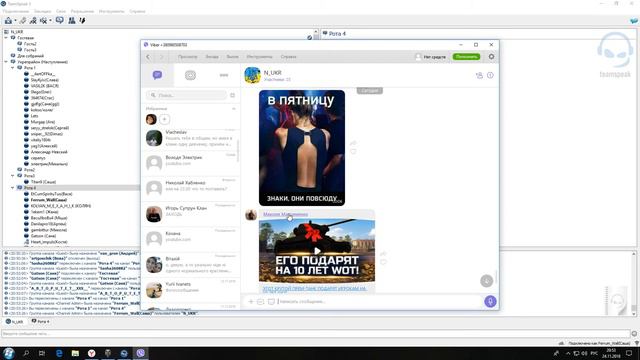
Task: Click Viber icon in Windows taskbar
Action: [140, 353]
